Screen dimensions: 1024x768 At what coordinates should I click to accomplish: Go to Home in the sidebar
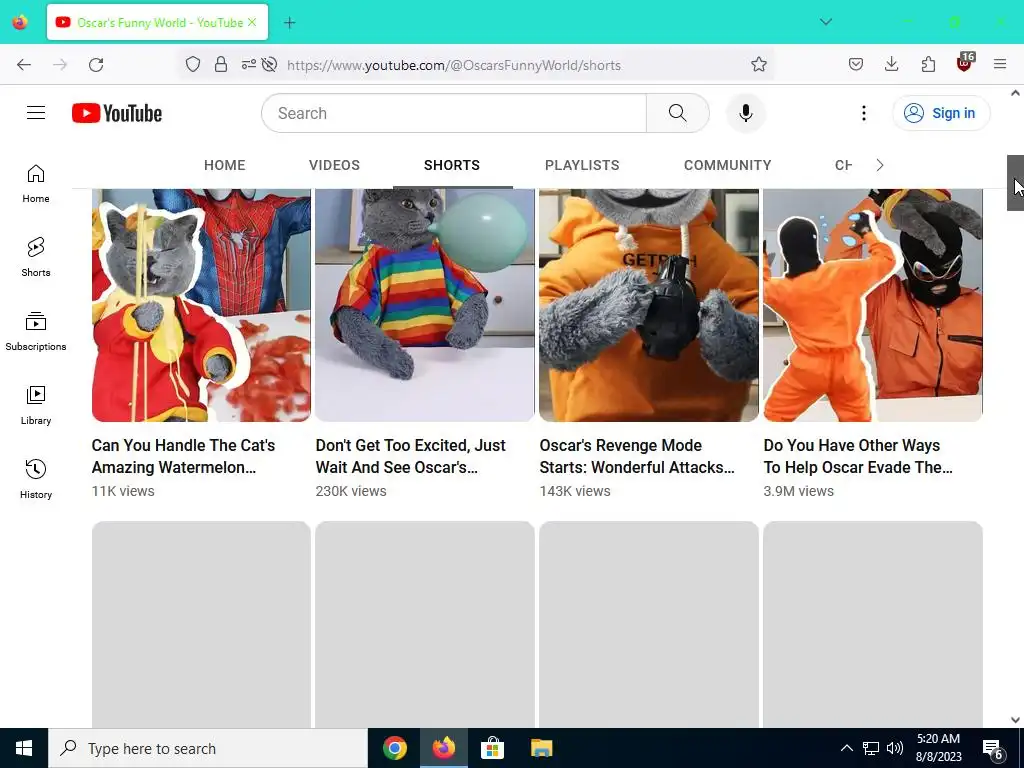click(x=36, y=184)
